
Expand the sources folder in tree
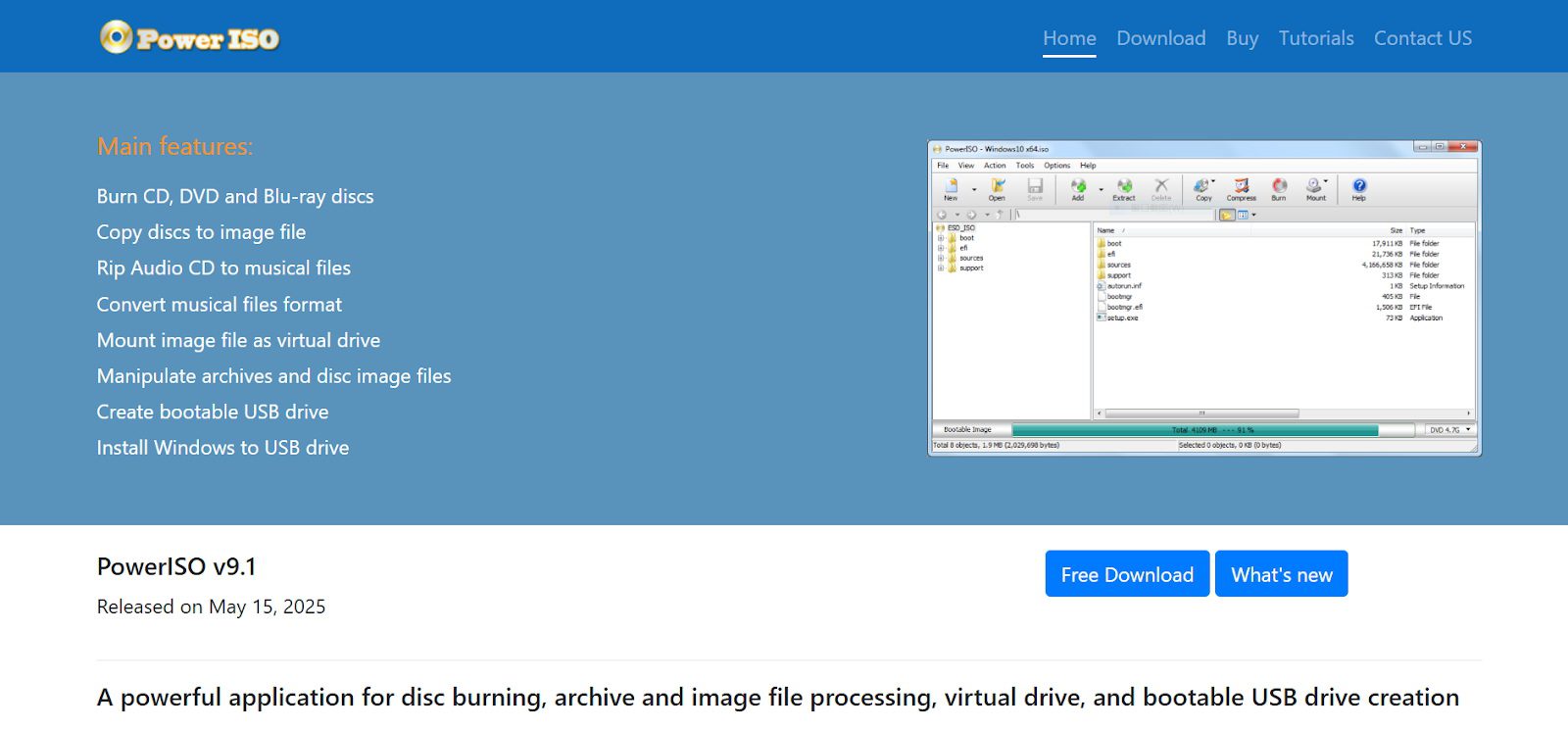941,258
